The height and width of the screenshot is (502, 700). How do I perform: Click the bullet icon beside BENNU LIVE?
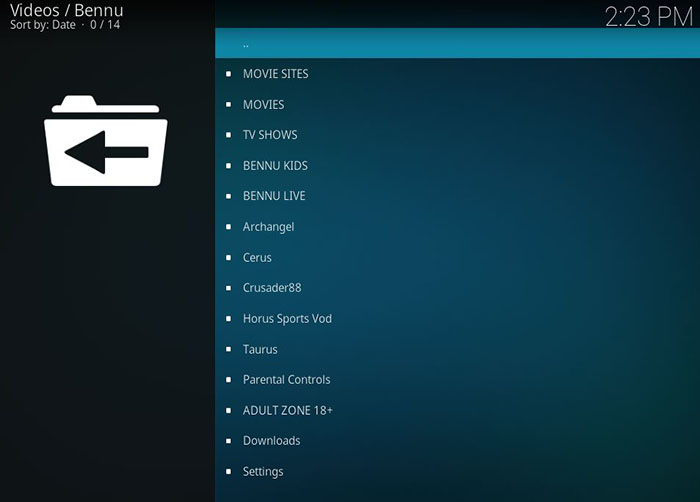pyautogui.click(x=229, y=196)
